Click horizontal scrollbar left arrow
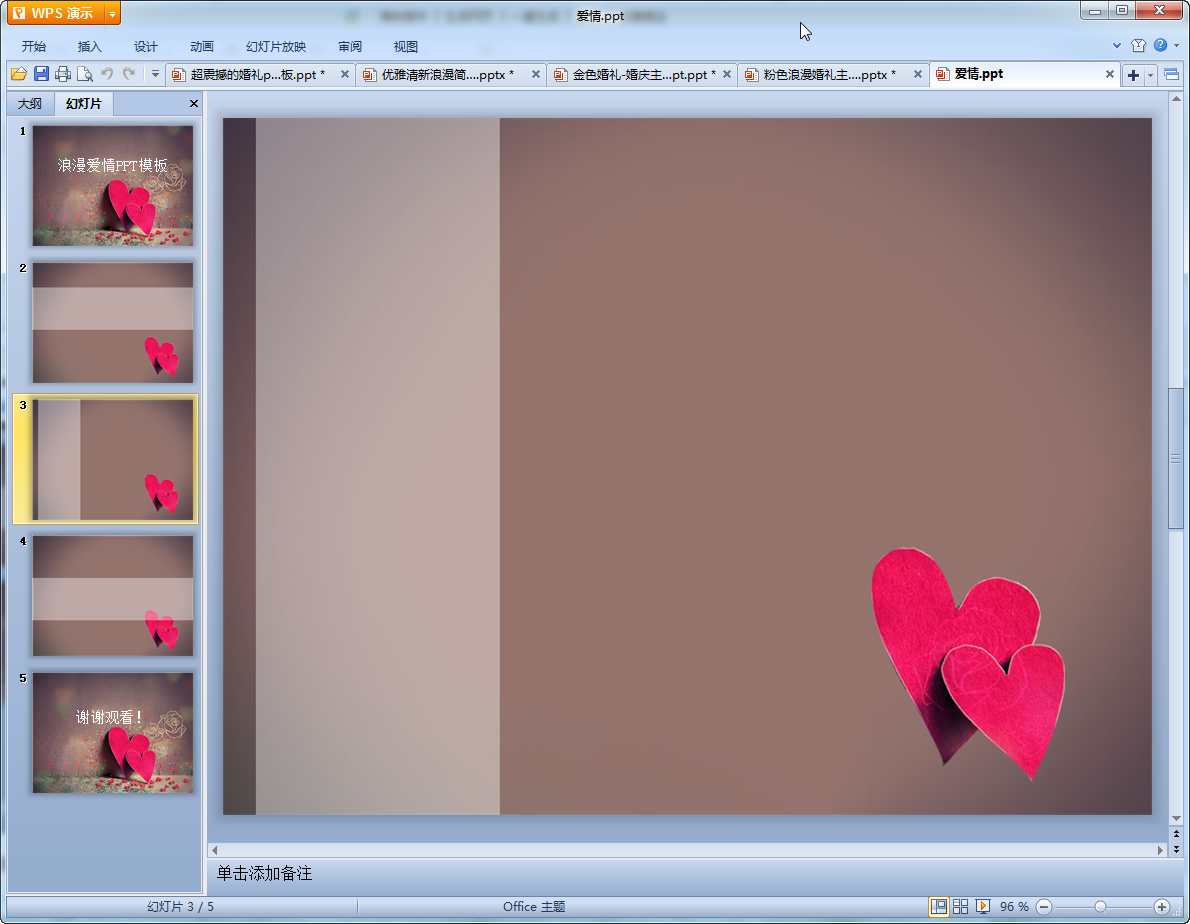 click(x=215, y=850)
